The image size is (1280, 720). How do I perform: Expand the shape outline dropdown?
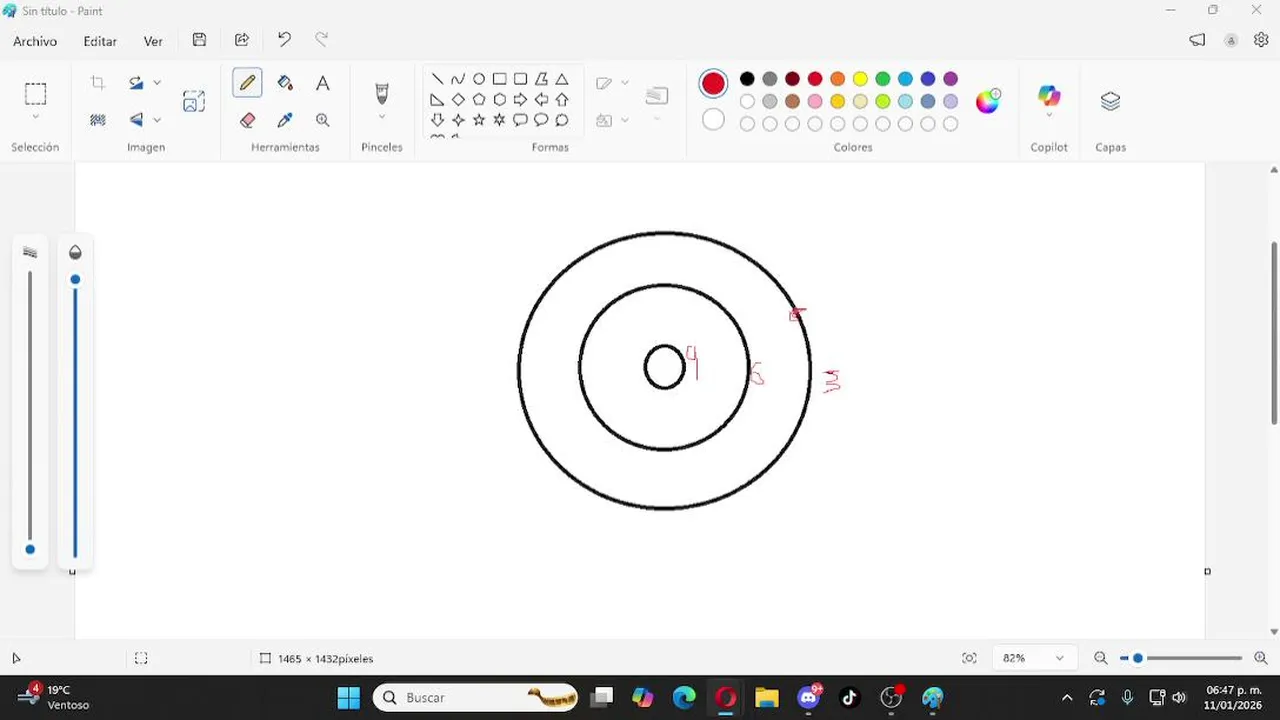625,83
